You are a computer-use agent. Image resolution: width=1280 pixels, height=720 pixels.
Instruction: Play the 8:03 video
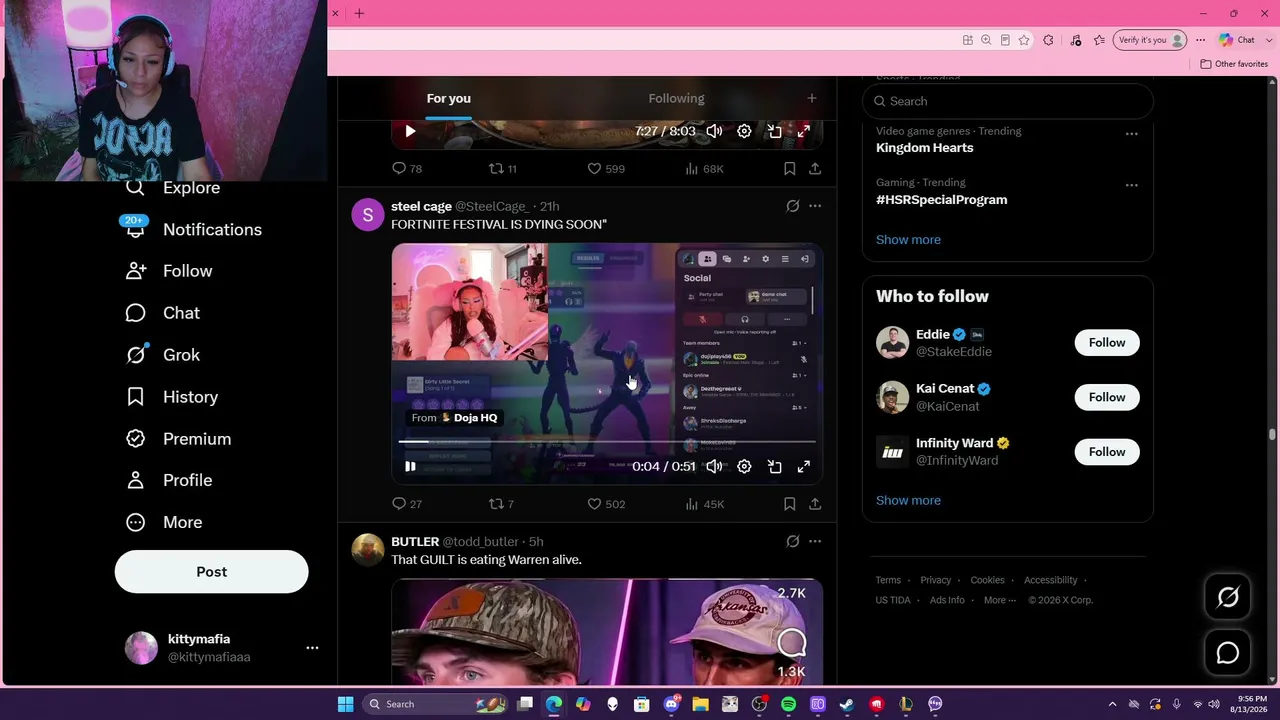410,131
